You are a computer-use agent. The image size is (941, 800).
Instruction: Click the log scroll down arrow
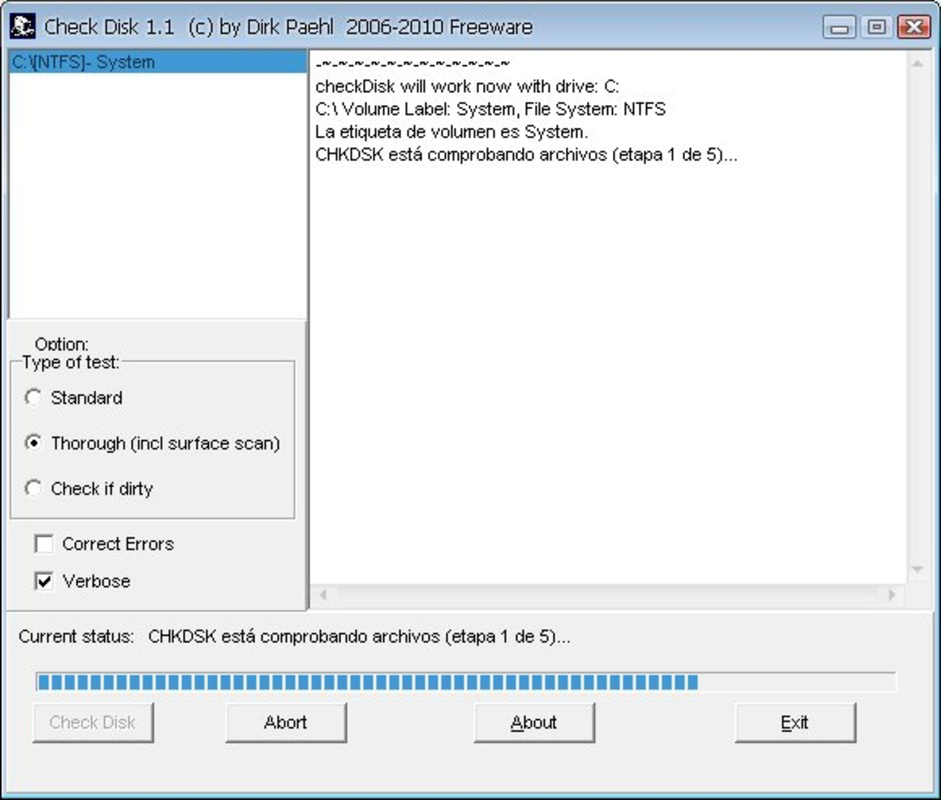917,569
